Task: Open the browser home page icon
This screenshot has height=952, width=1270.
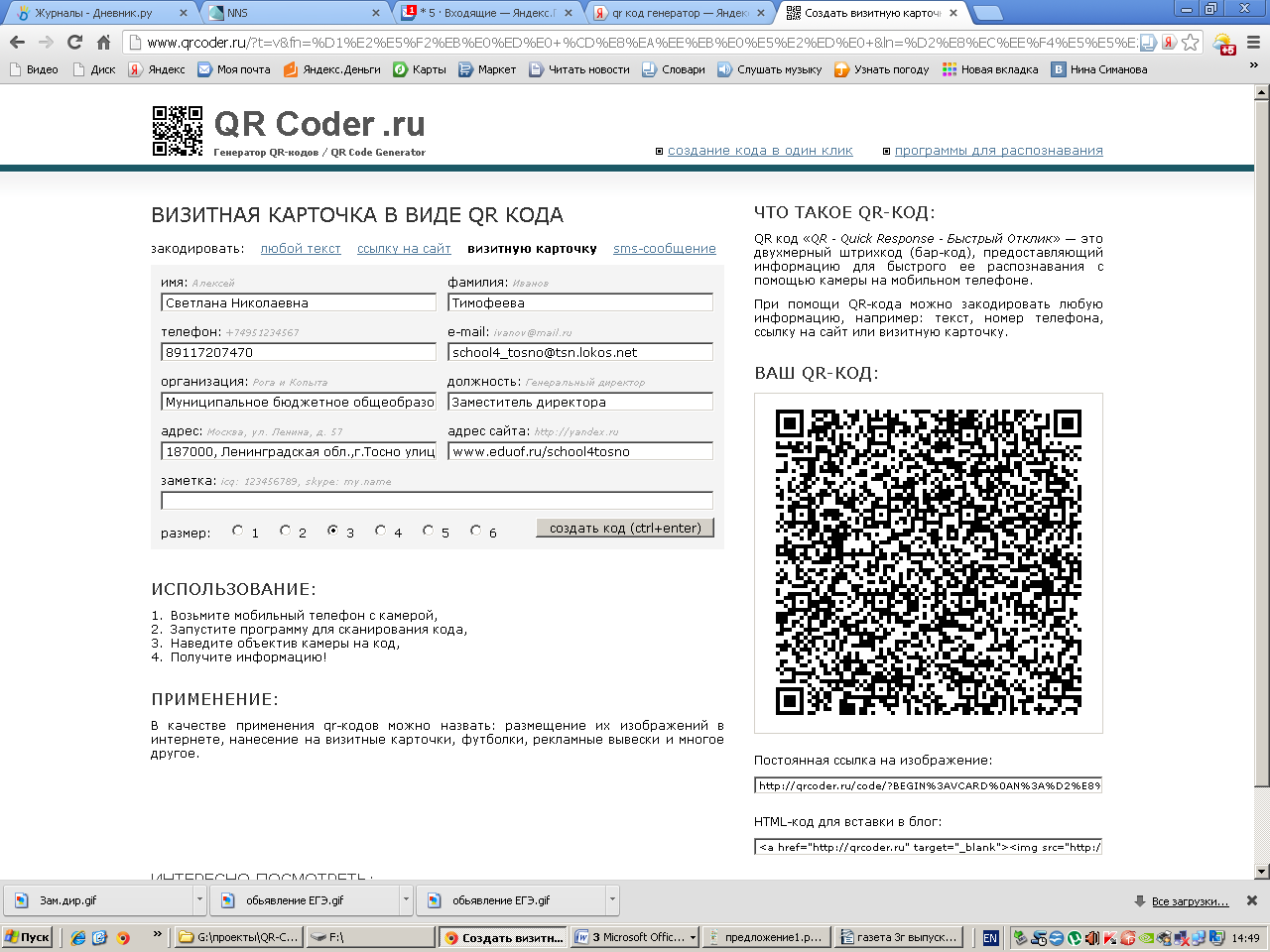Action: tap(103, 42)
